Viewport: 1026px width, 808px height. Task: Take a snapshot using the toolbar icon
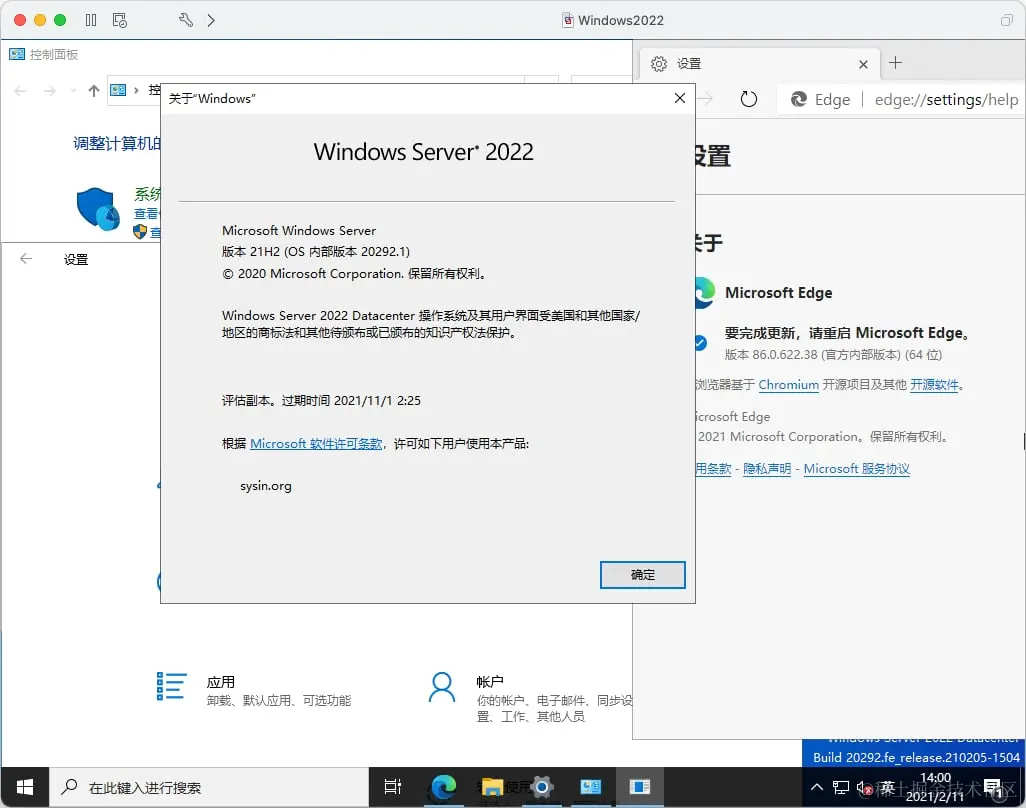pyautogui.click(x=122, y=19)
